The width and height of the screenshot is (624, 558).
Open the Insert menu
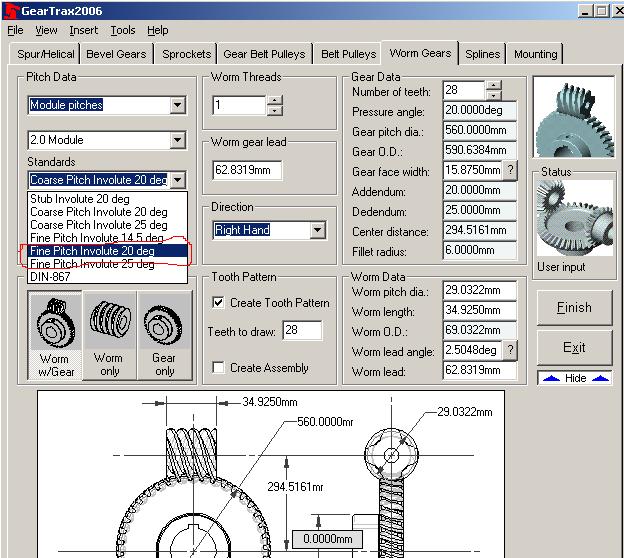tap(84, 30)
